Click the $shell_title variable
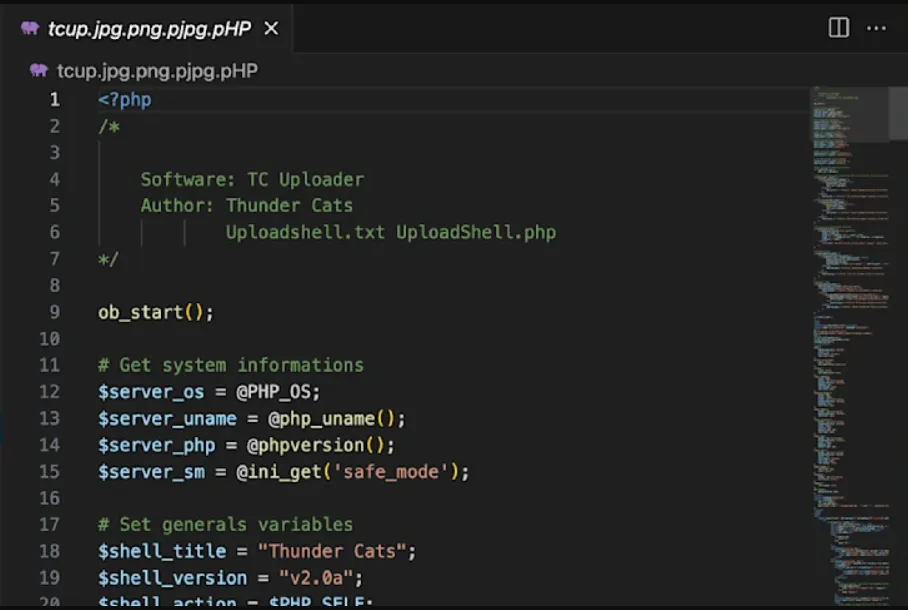 tap(162, 551)
